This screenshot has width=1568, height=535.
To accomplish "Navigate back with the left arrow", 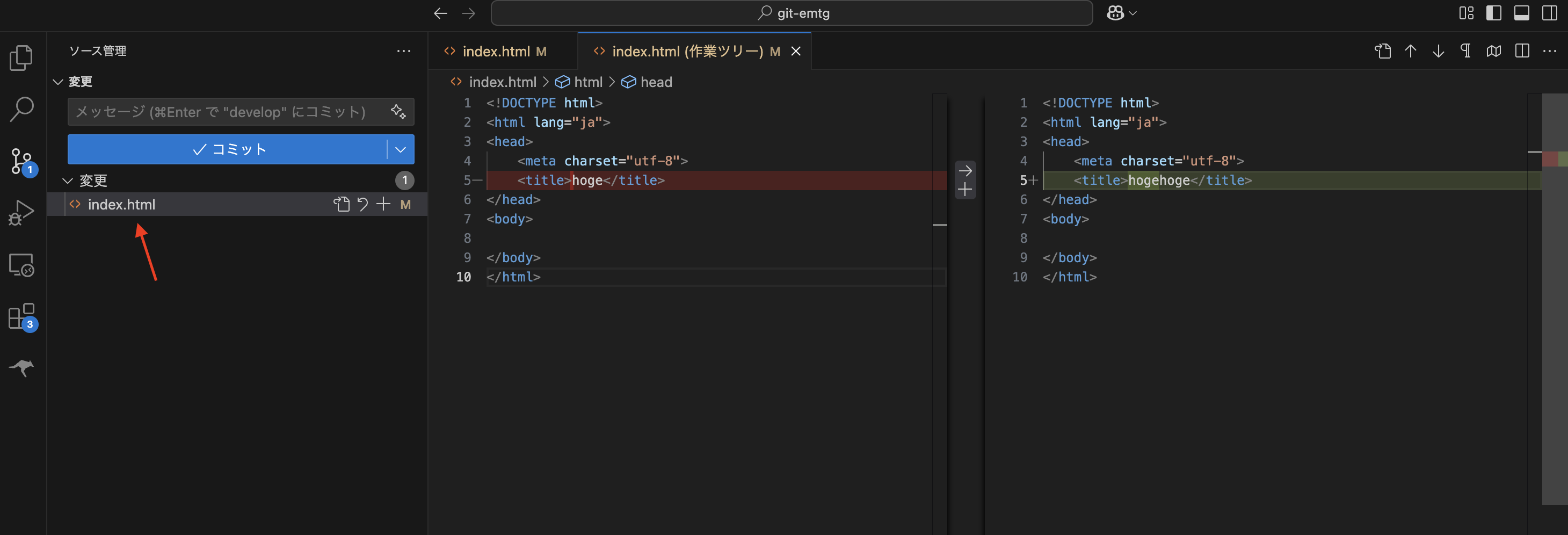I will click(x=440, y=13).
